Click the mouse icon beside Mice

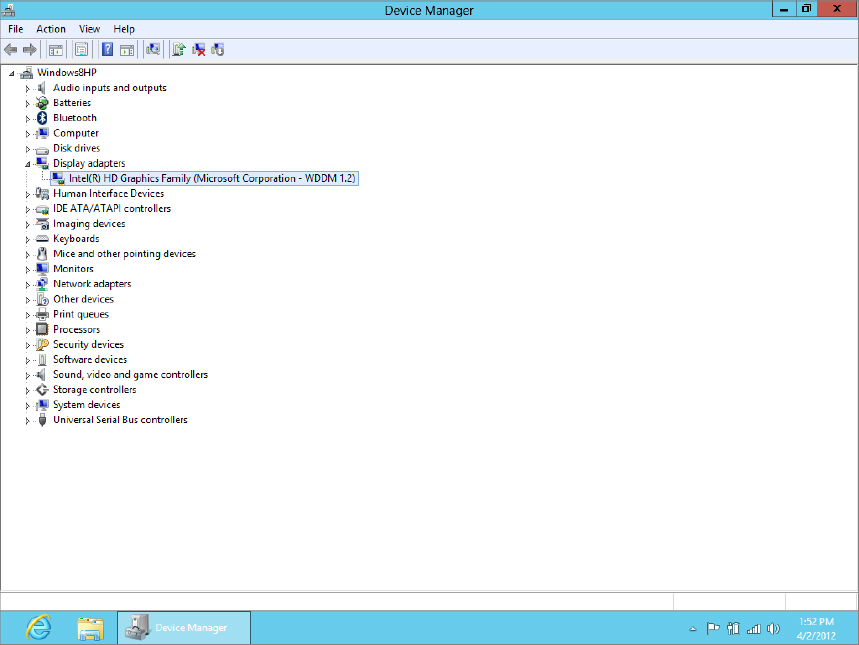pos(42,254)
